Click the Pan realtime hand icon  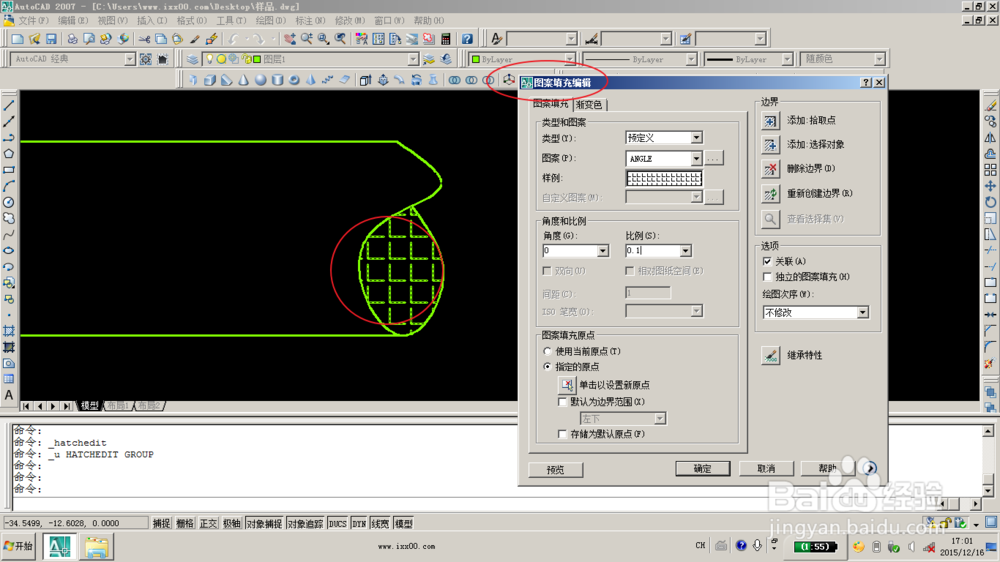(x=290, y=39)
